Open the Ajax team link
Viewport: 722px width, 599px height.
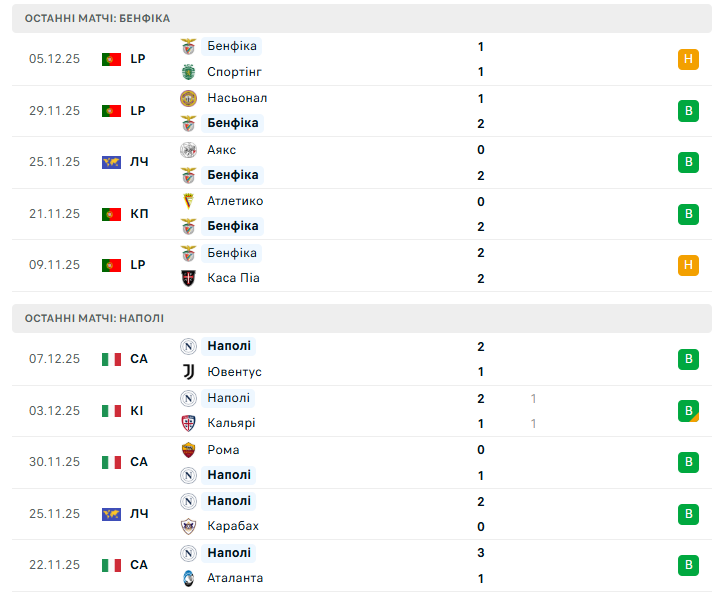[221, 150]
